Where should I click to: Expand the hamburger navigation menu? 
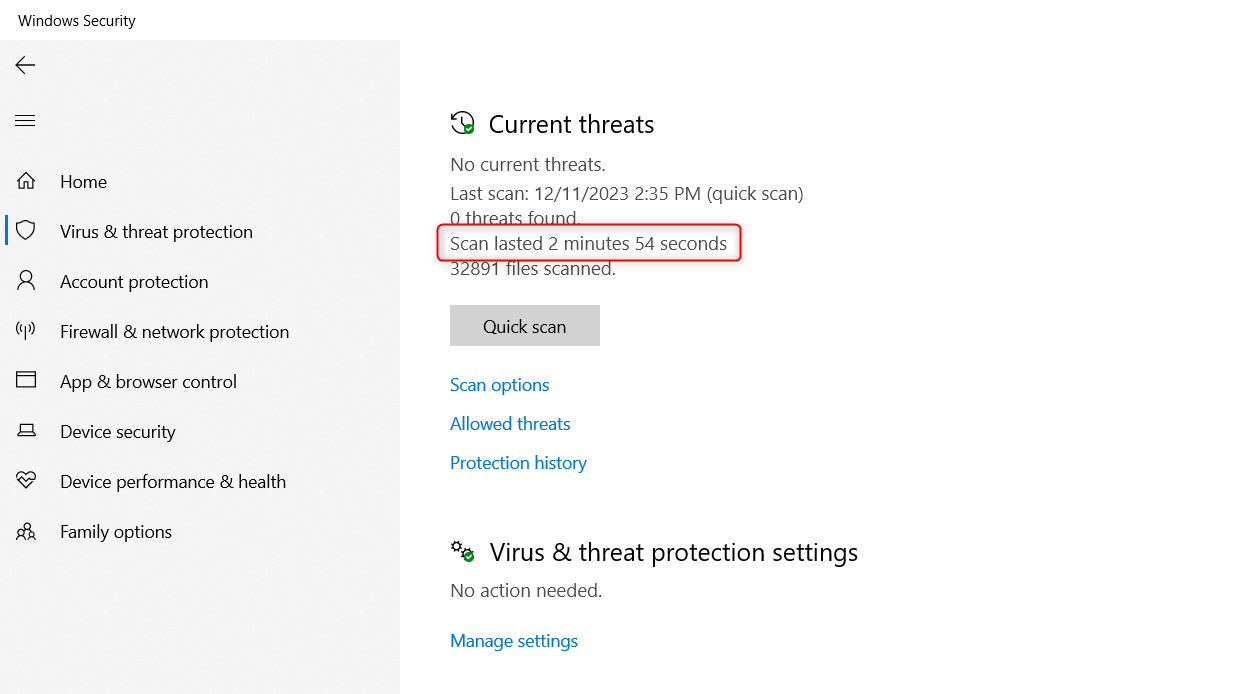pos(25,121)
